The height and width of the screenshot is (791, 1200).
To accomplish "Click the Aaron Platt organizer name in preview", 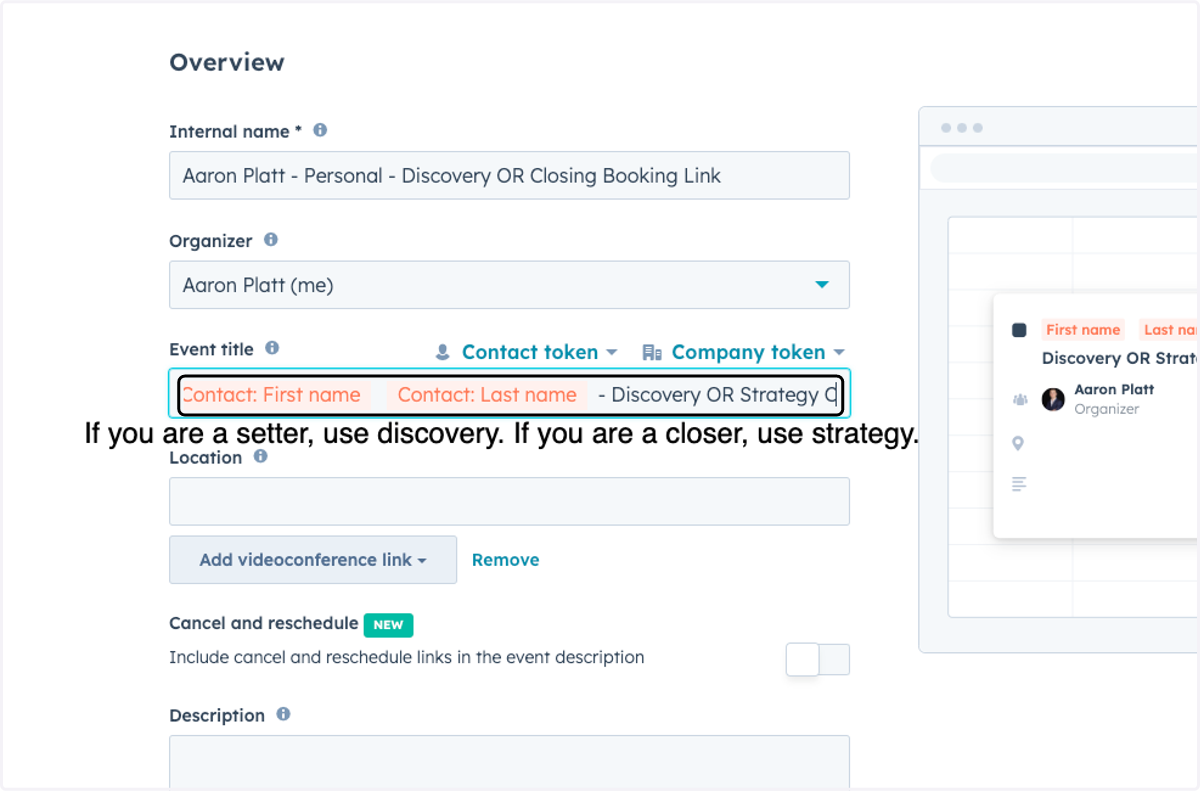I will 1114,389.
